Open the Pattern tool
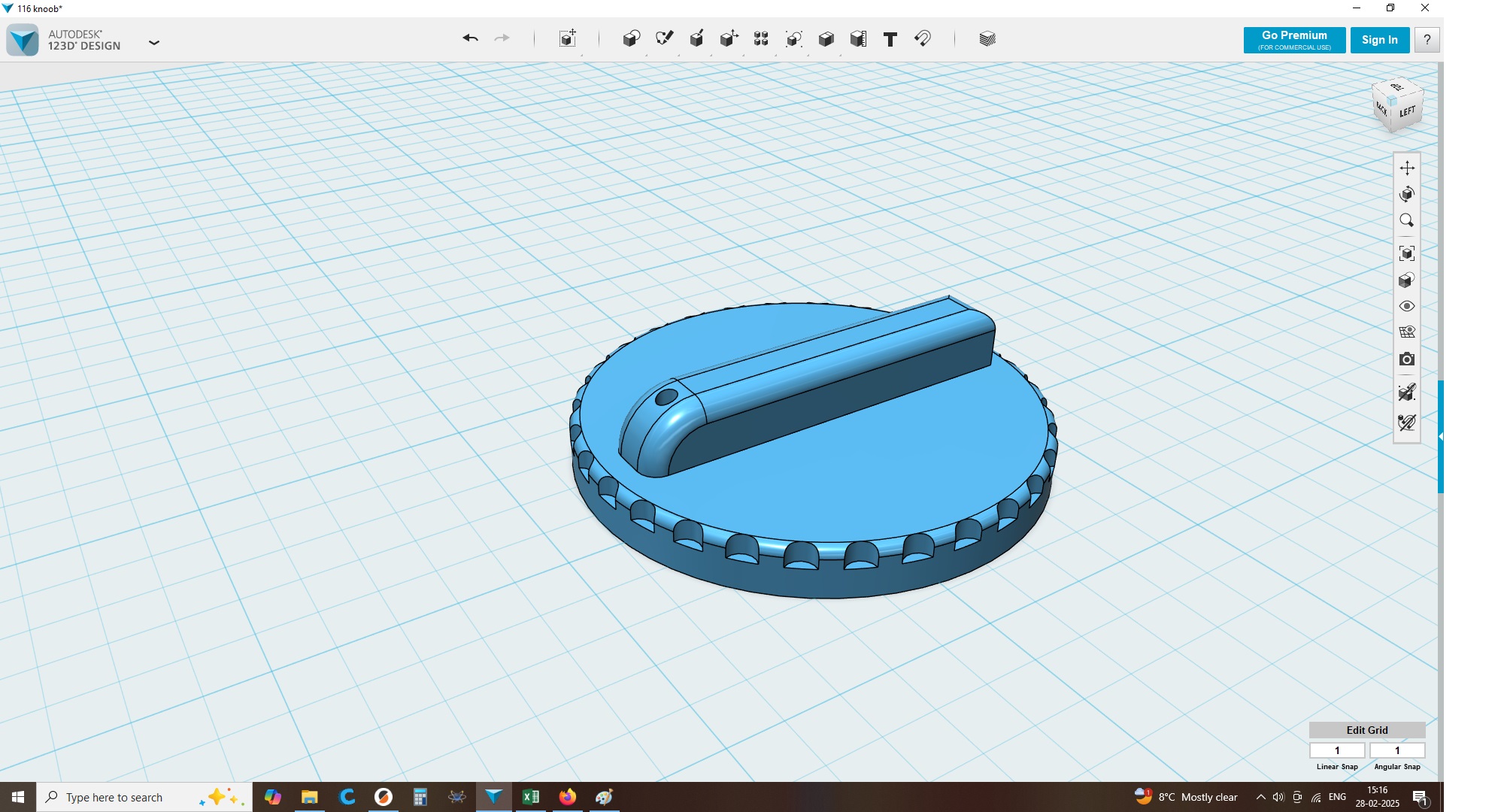Screen dimensions: 1504x812 (x=761, y=38)
